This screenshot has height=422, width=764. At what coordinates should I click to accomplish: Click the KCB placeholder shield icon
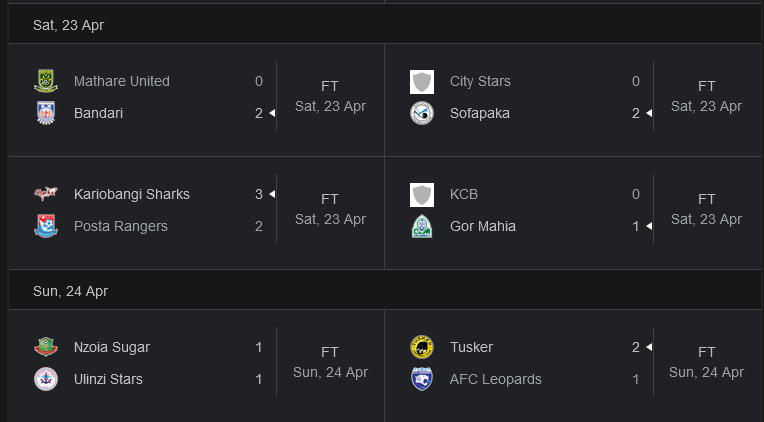coord(422,195)
